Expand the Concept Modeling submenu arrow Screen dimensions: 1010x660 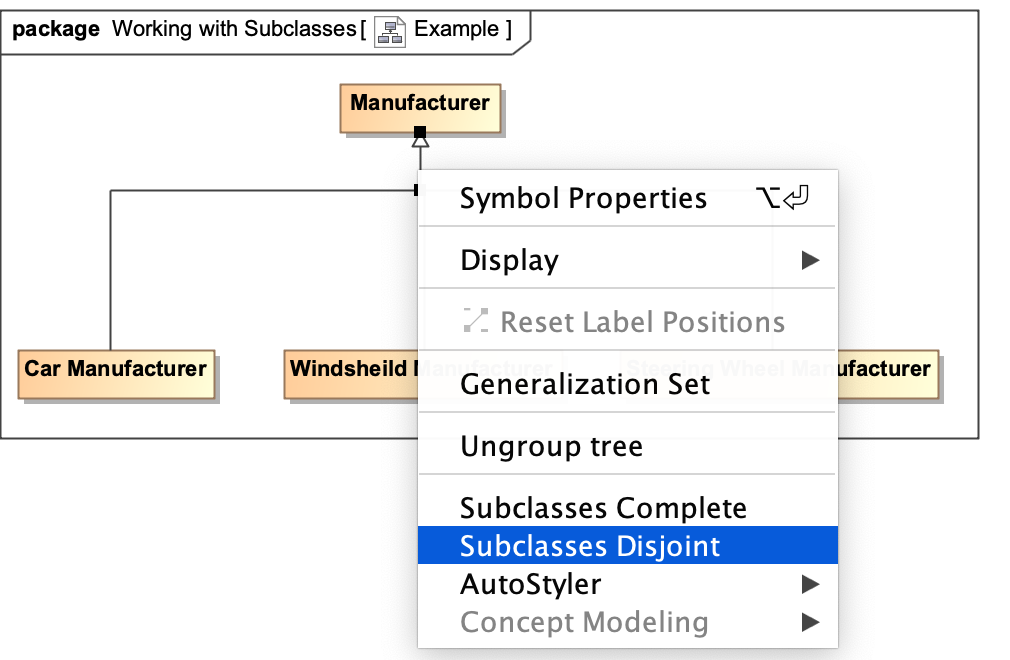tap(810, 622)
